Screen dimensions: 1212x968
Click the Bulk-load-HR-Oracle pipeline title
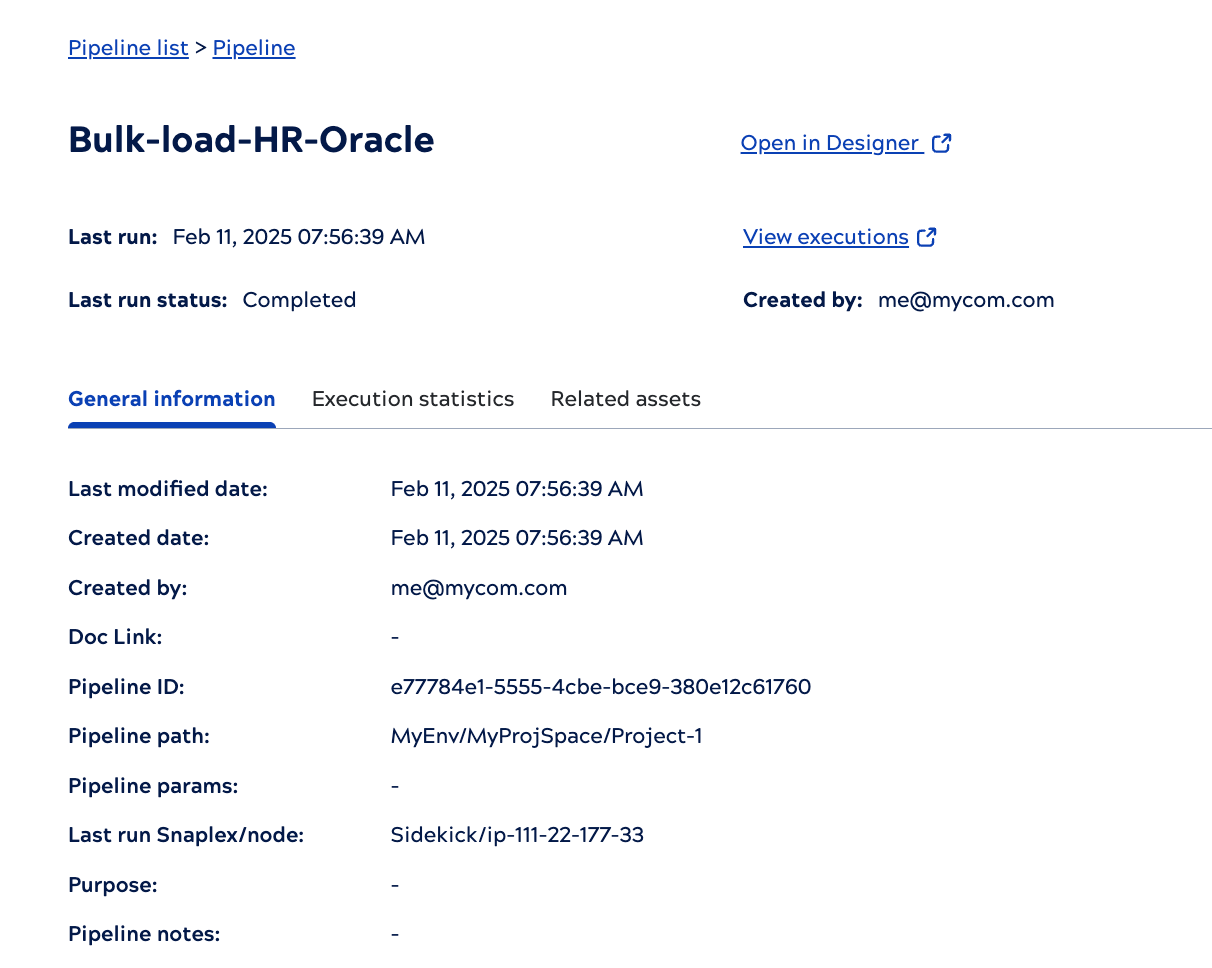tap(251, 140)
